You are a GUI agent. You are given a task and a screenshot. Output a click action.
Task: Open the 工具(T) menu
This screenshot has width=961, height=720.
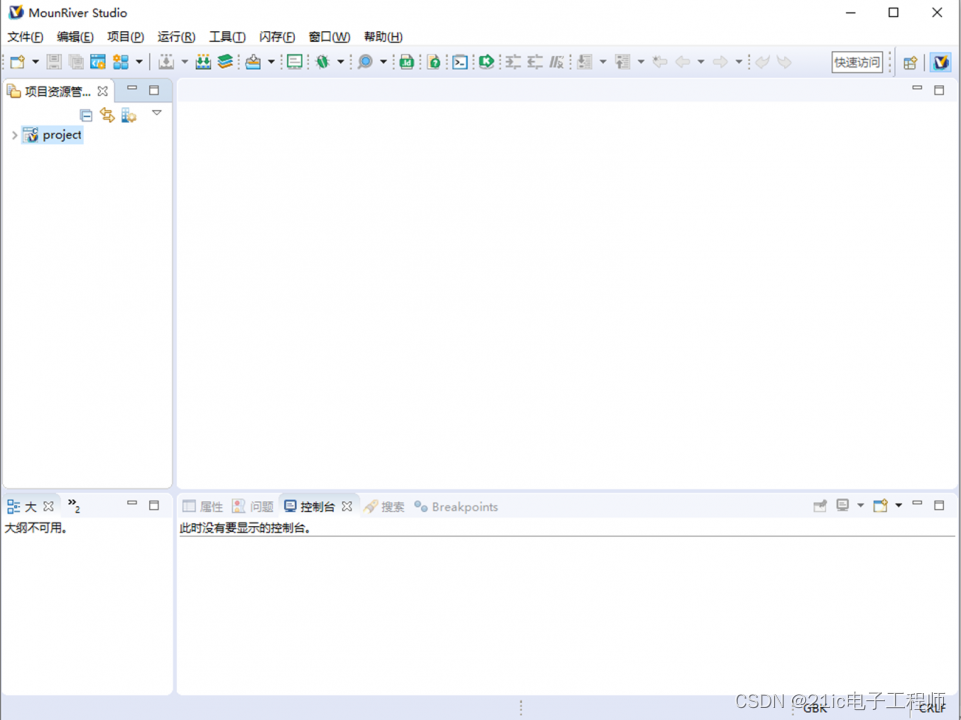pyautogui.click(x=227, y=37)
